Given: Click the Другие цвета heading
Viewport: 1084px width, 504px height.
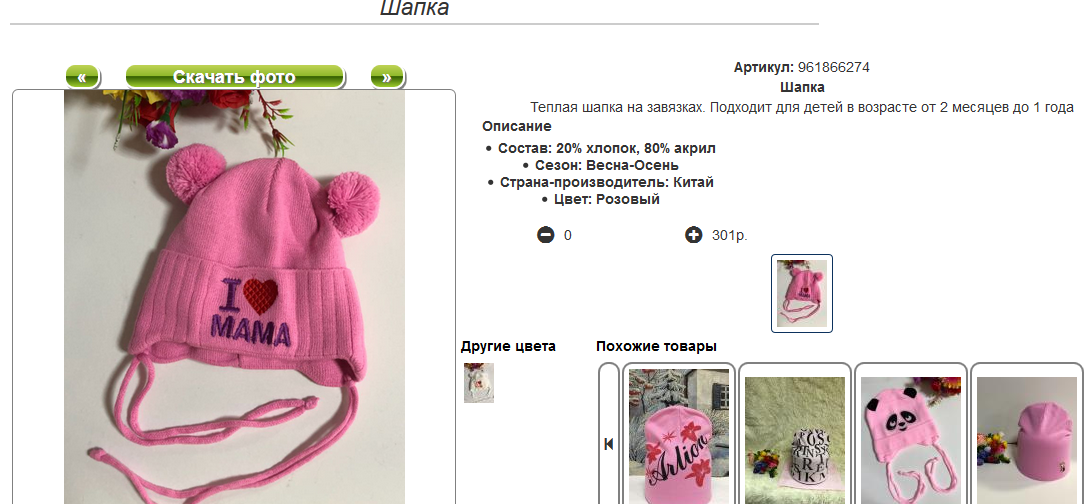Looking at the screenshot, I should point(508,346).
